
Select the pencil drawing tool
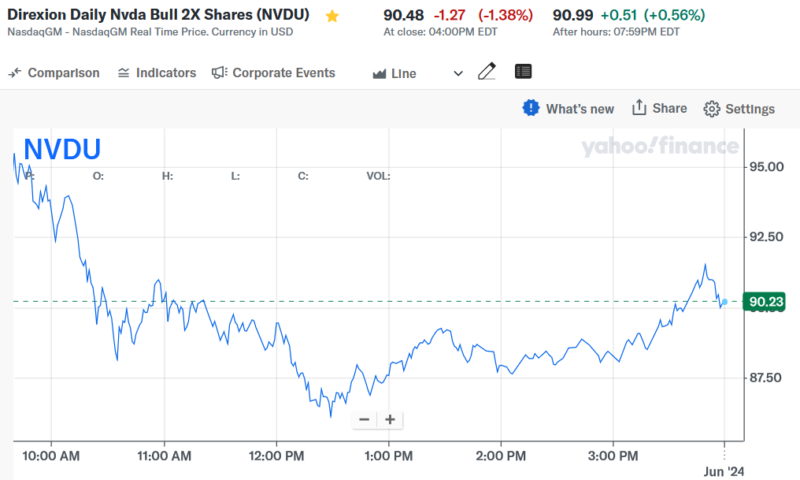[x=487, y=72]
